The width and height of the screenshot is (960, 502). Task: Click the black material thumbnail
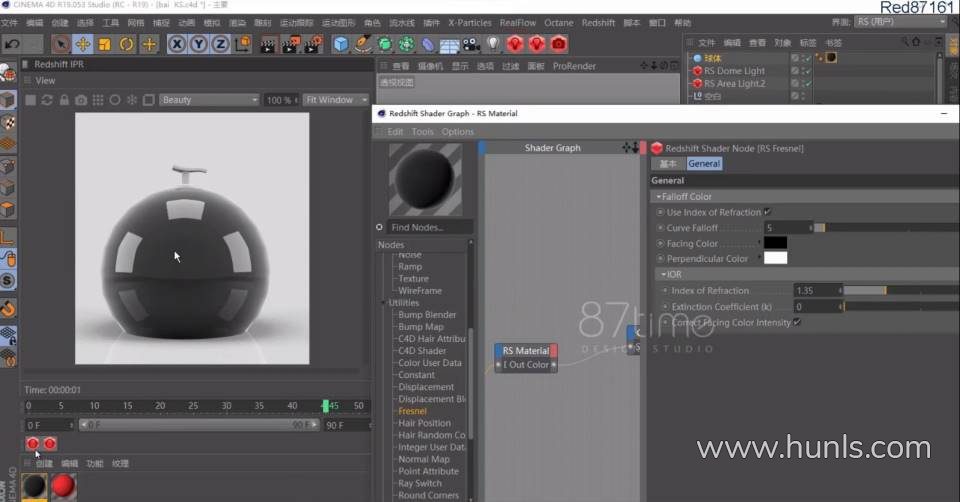click(x=34, y=487)
